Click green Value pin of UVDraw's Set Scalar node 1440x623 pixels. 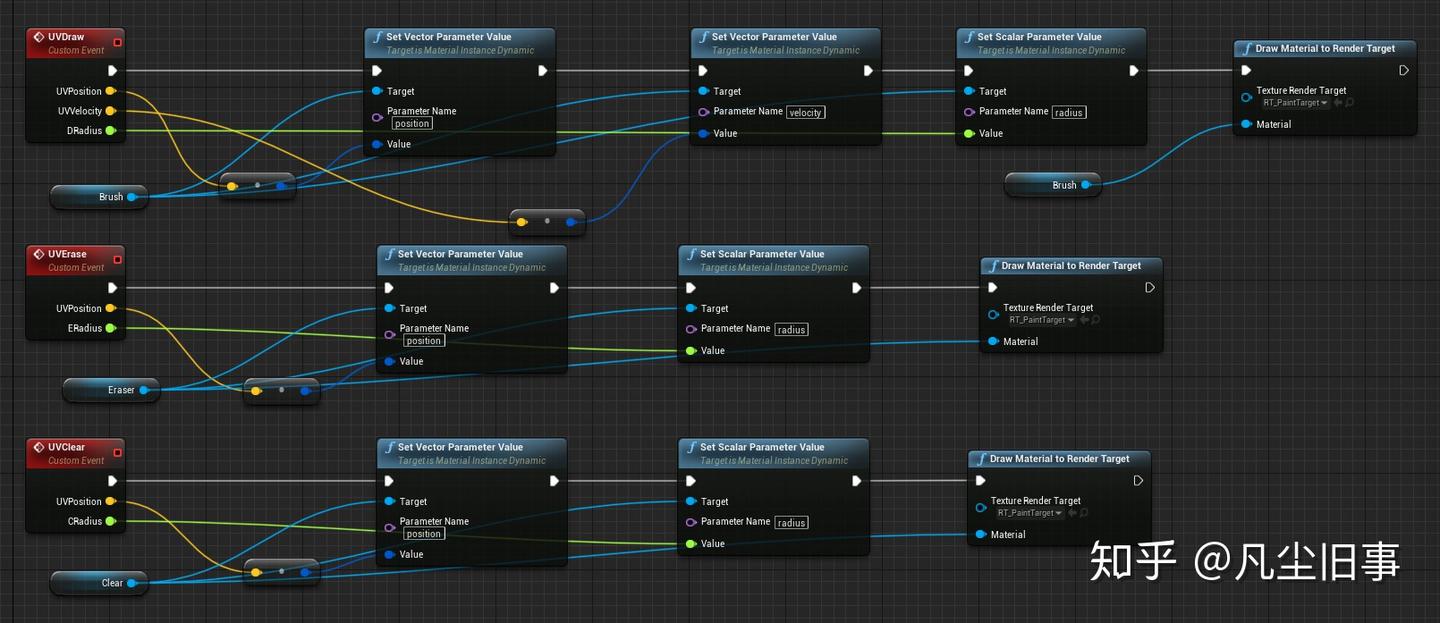click(x=969, y=133)
